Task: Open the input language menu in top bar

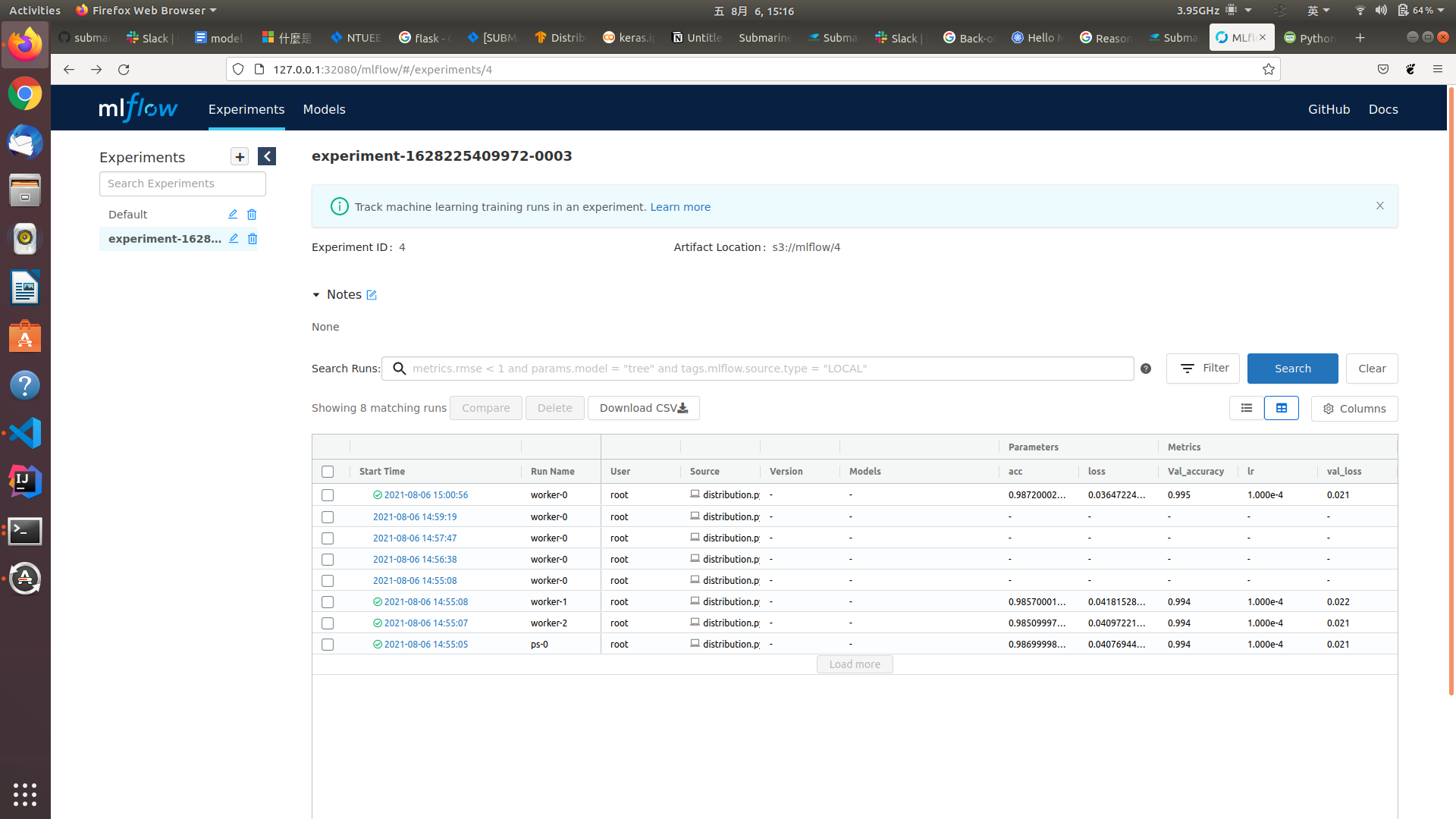Action: click(x=1319, y=11)
